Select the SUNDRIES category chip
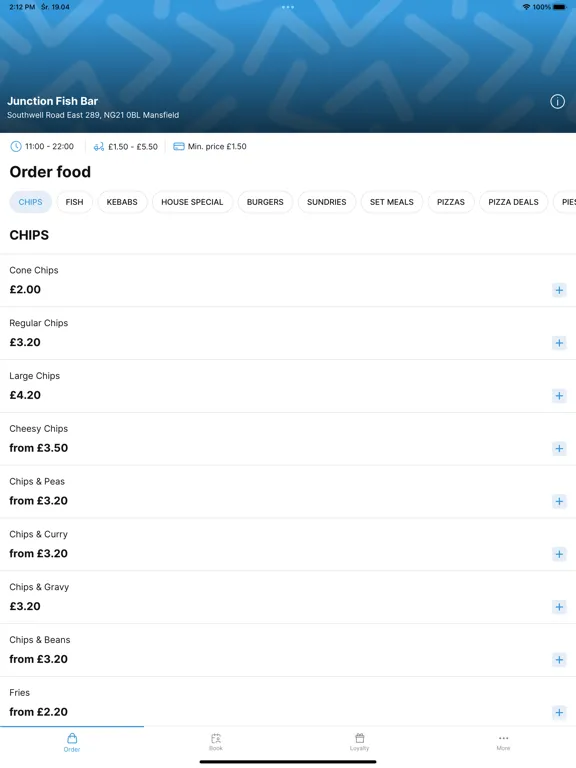This screenshot has height=768, width=576. tap(327, 202)
